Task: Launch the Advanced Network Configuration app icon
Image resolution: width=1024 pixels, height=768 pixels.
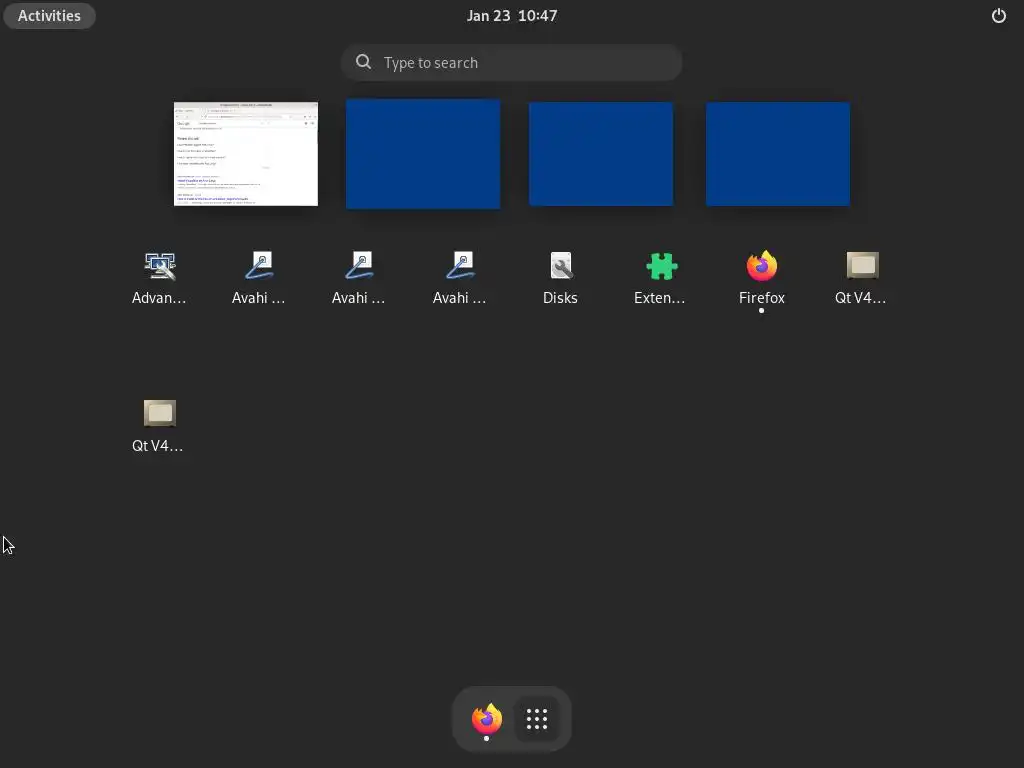Action: 159,278
